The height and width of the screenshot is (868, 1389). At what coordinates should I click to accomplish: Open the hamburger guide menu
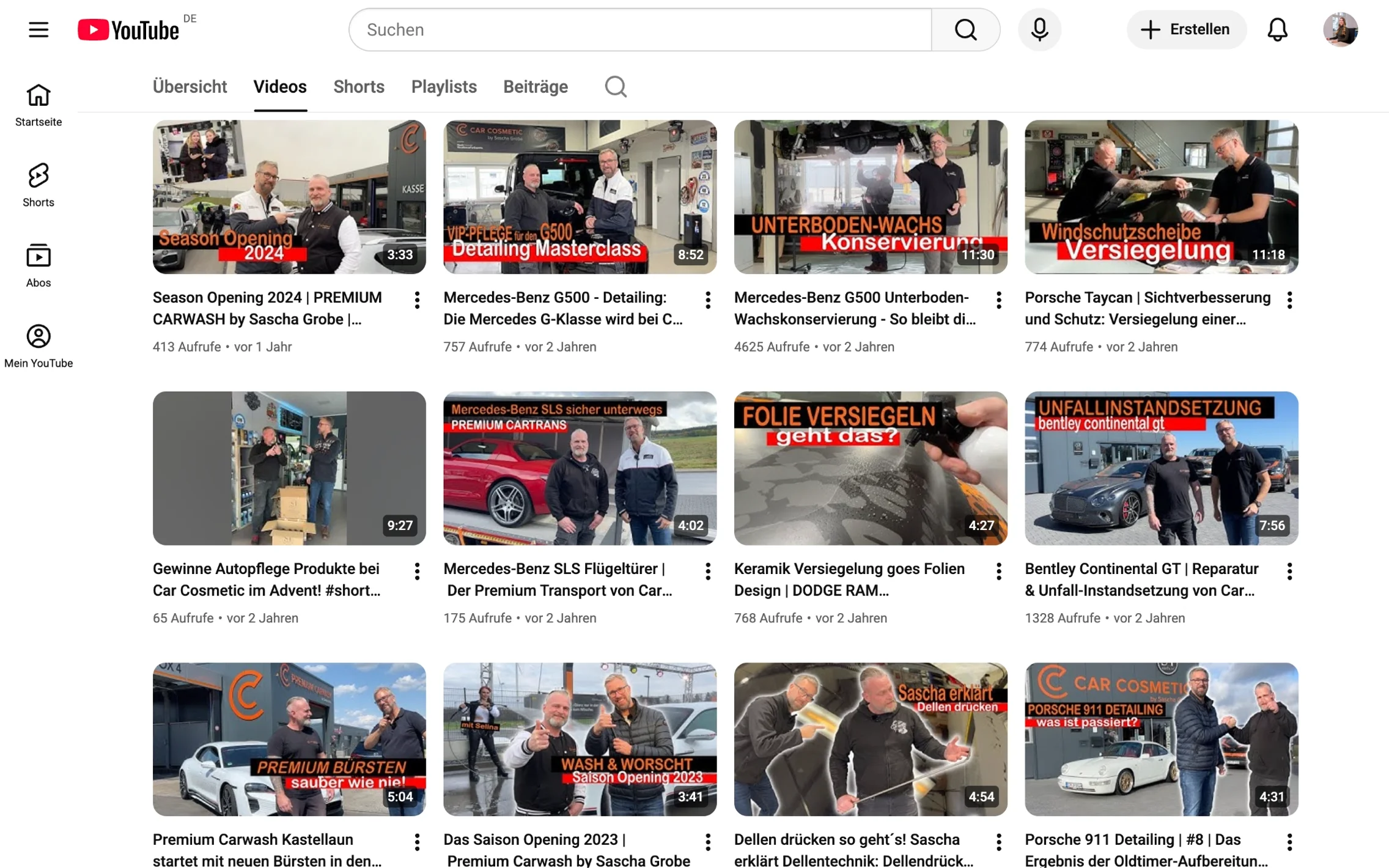39,29
